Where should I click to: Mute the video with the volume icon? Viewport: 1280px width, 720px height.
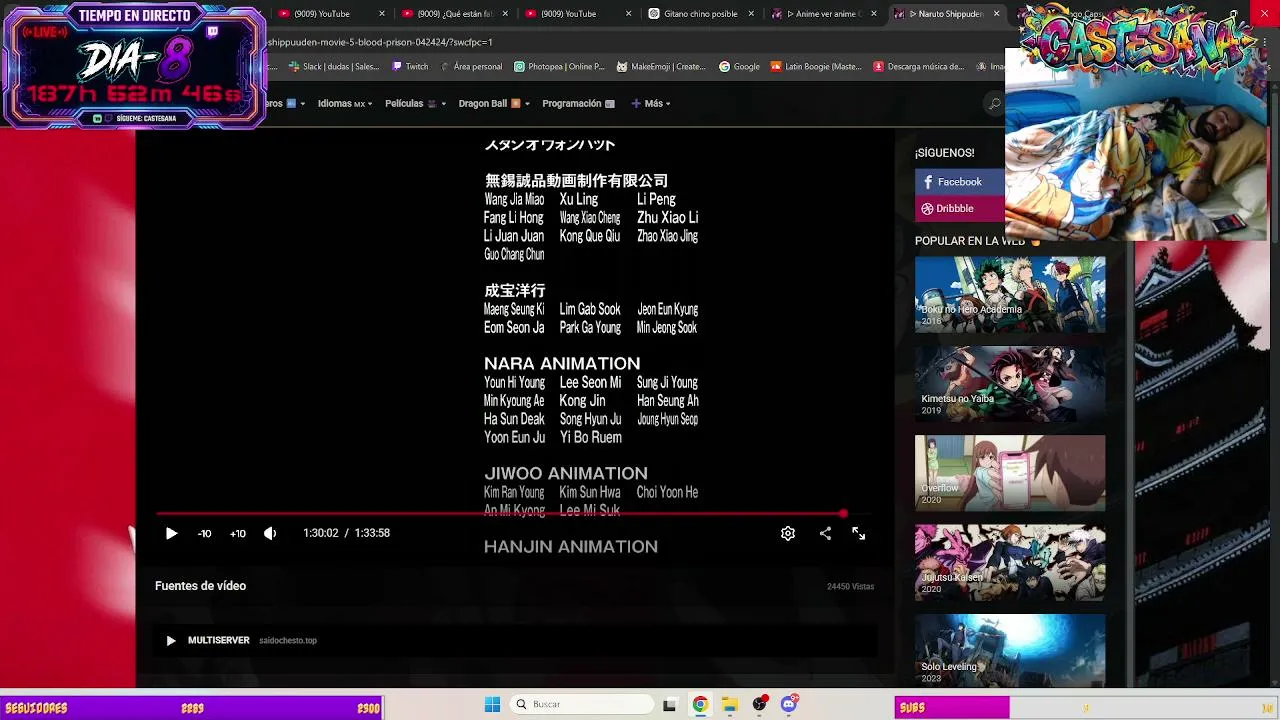point(270,534)
